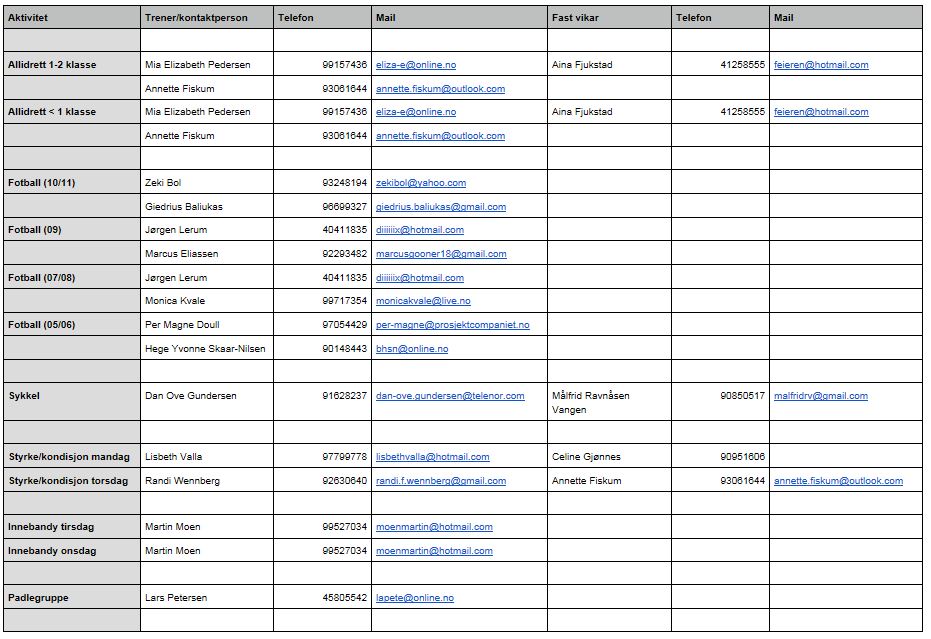Select the Padlegruppe activity cell
931x639 pixels.
[72, 597]
